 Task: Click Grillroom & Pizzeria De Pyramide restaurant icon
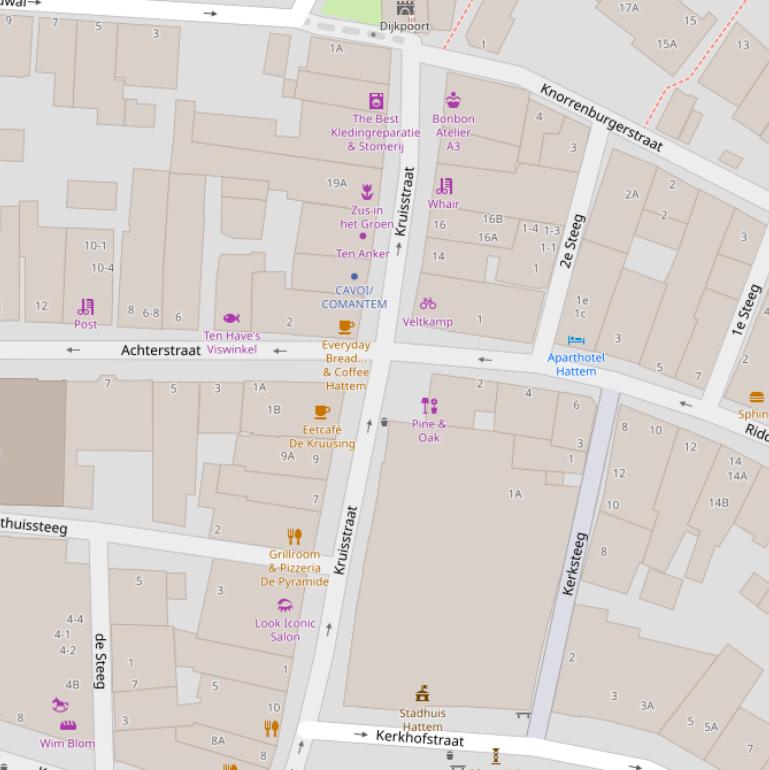tap(294, 536)
